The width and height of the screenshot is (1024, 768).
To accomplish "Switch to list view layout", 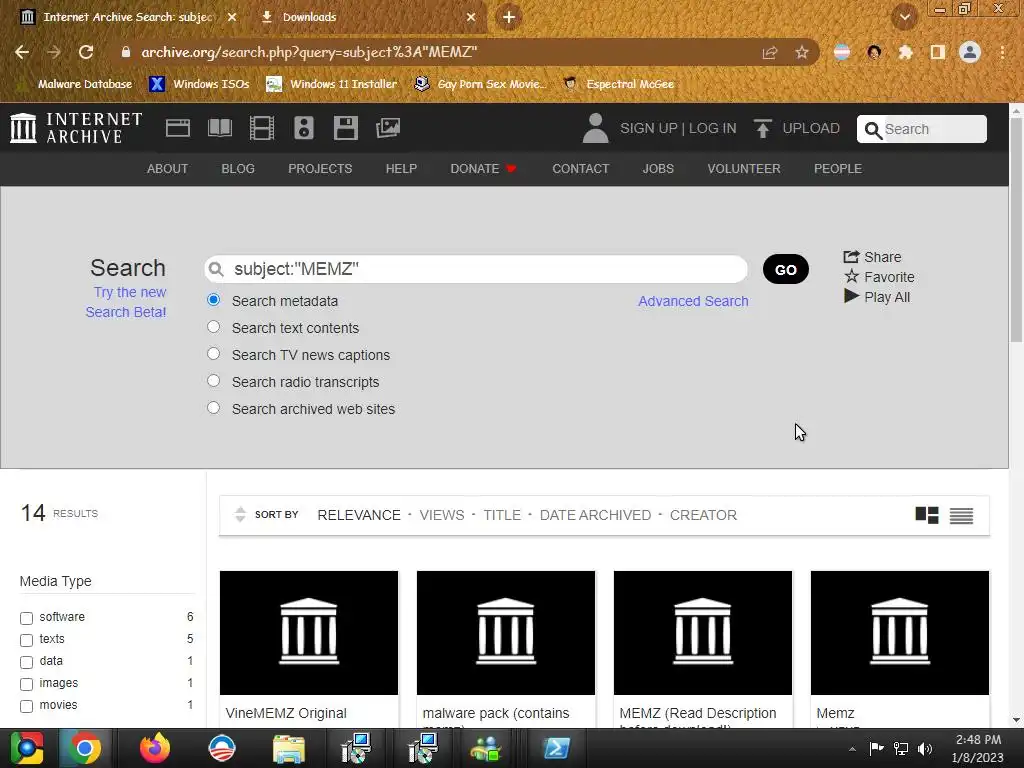I will (x=961, y=516).
